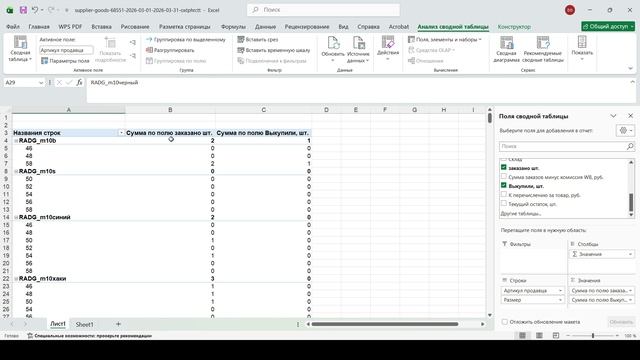Check К перечислению за товар field
Image resolution: width=640 pixels, height=360 pixels.
[504, 194]
